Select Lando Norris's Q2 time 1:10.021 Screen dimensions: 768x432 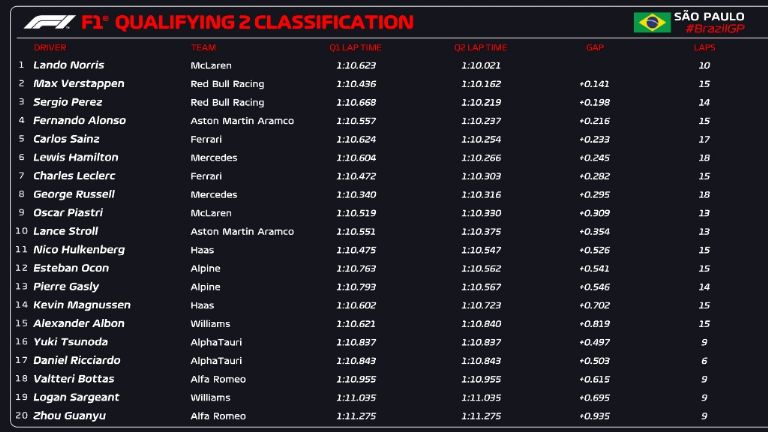pos(481,65)
